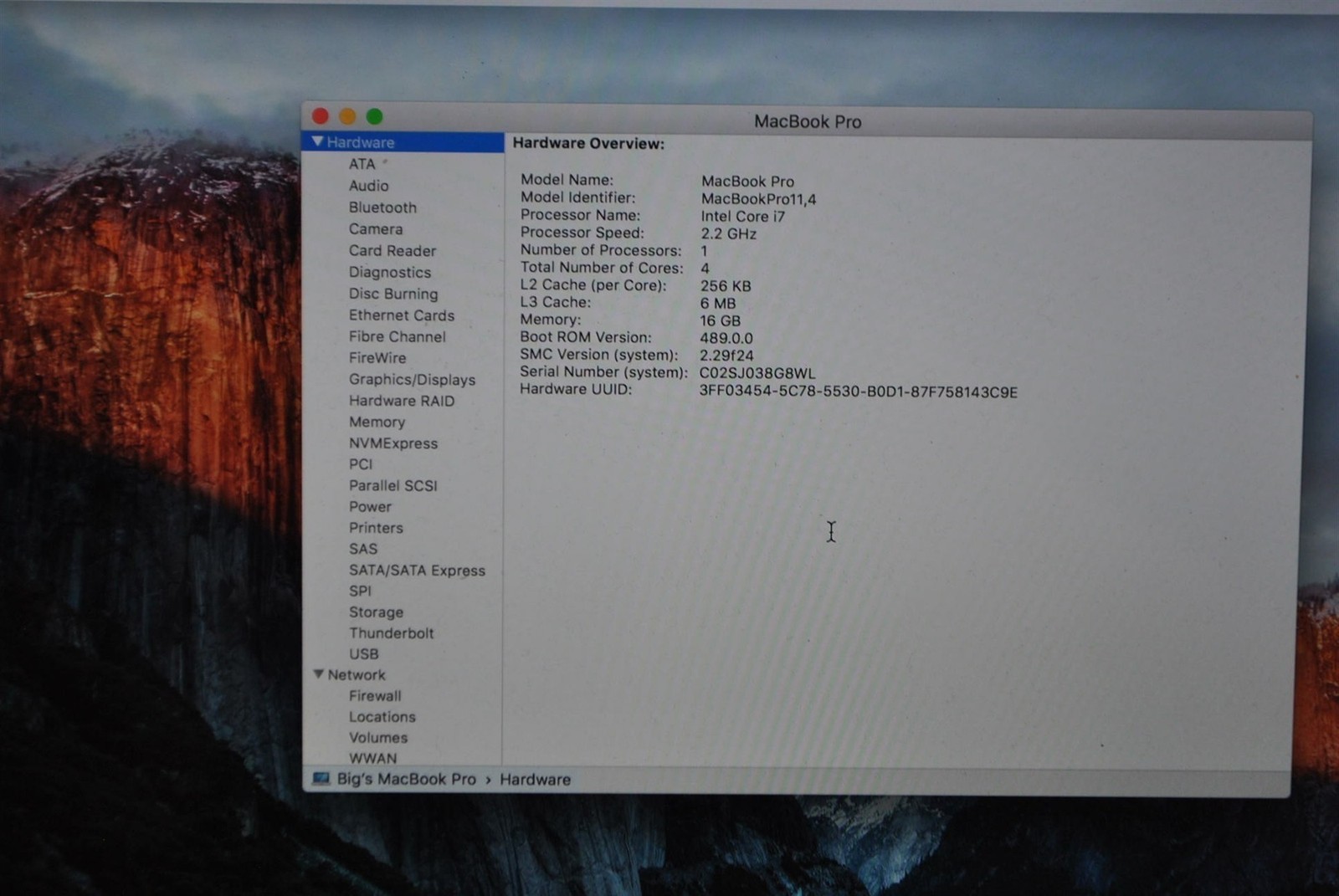
Task: Open USB in the sidebar
Action: pos(363,654)
